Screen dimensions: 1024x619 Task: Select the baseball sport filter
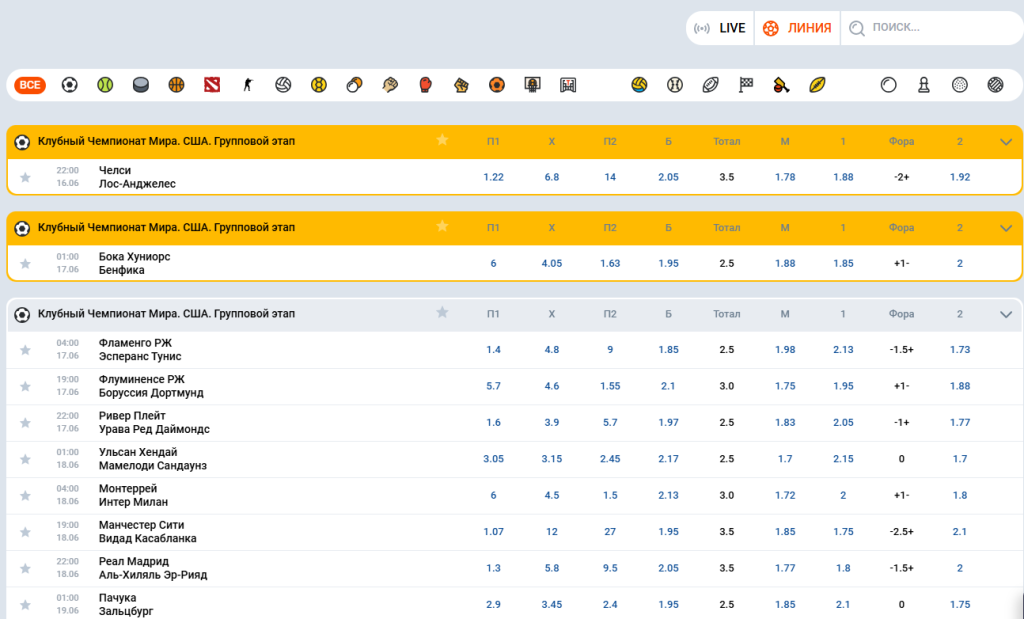tap(675, 85)
